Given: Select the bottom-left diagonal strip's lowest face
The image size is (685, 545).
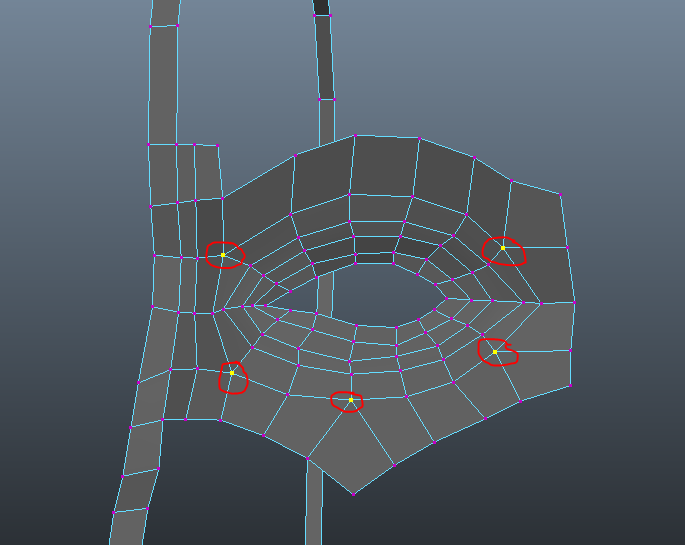Looking at the screenshot, I should click(x=127, y=527).
